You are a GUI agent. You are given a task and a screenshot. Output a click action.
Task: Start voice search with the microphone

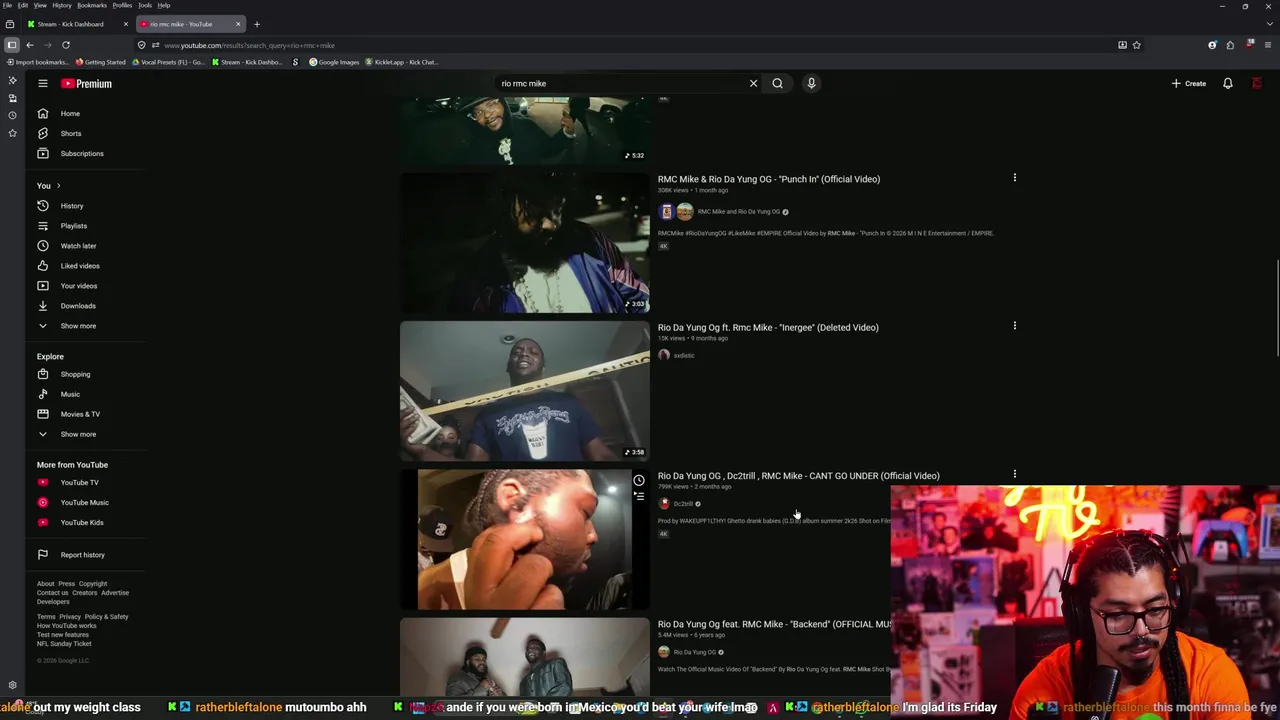coord(811,84)
